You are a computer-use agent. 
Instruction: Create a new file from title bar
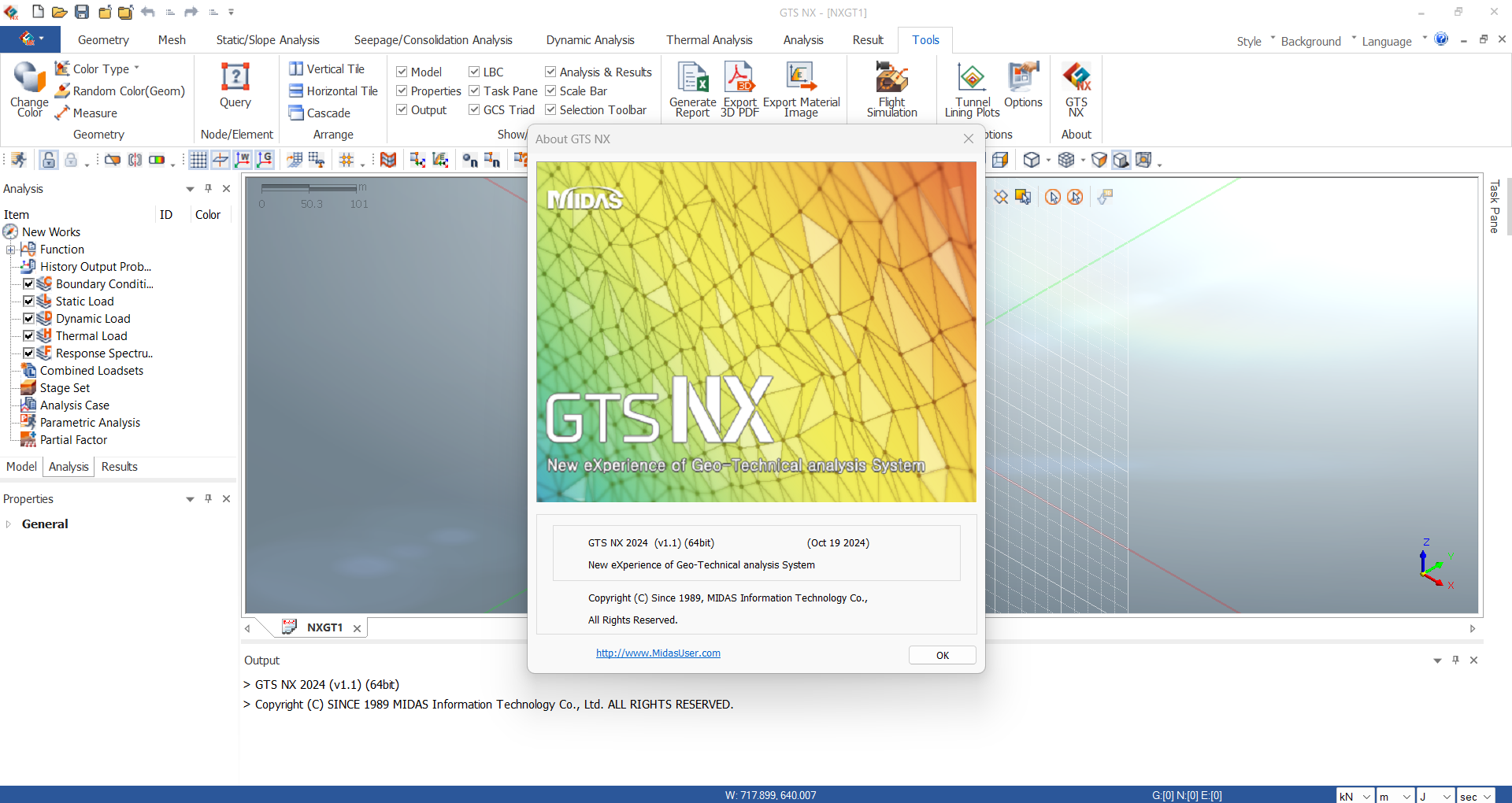pyautogui.click(x=38, y=12)
